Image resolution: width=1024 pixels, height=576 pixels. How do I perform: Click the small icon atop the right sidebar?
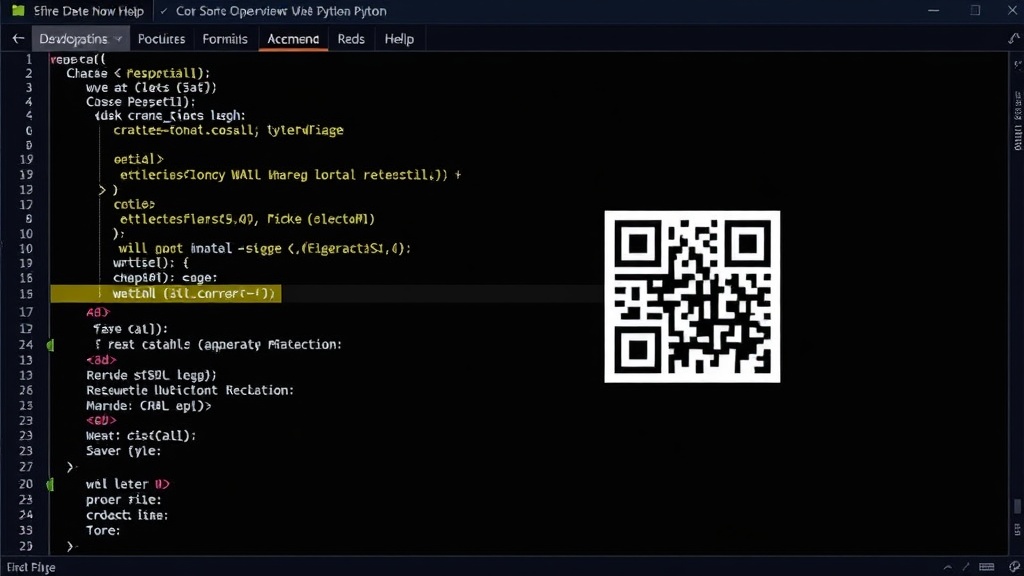[1017, 65]
